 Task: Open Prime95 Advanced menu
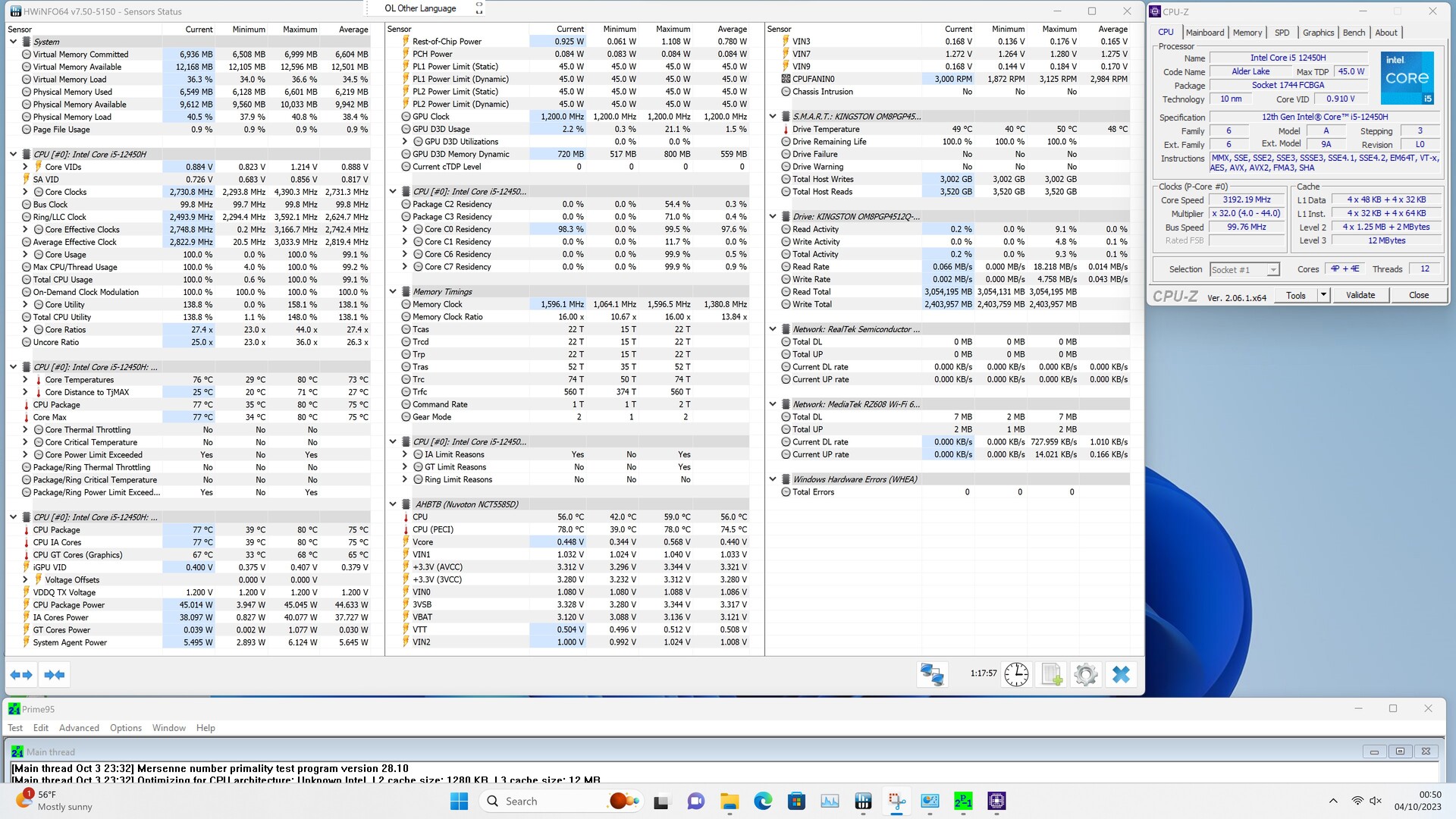click(x=79, y=727)
